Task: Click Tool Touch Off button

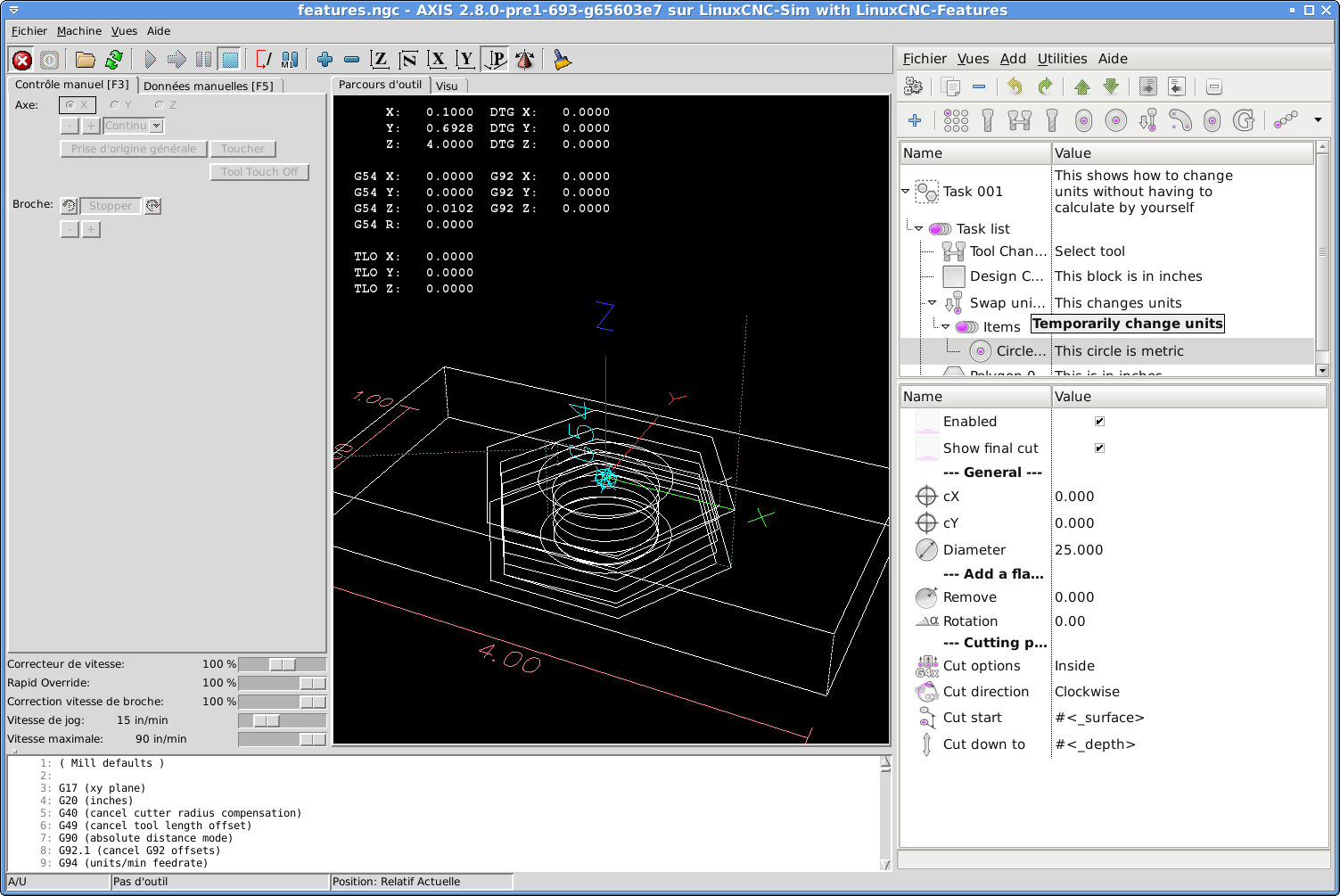Action: coord(259,172)
